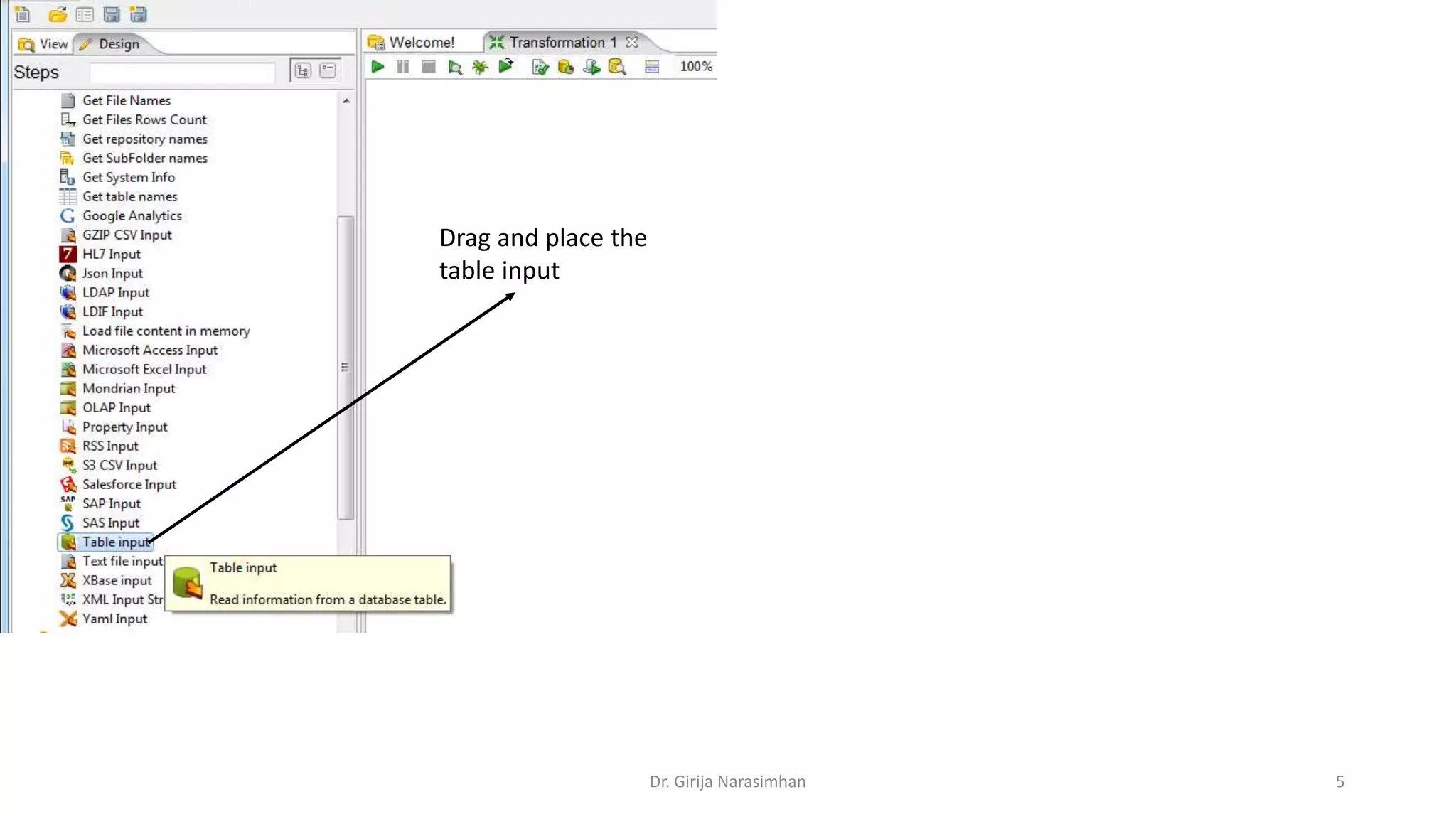Viewport: 1456px width, 819px height.
Task: Click the Preview transformation icon
Action: click(x=455, y=68)
